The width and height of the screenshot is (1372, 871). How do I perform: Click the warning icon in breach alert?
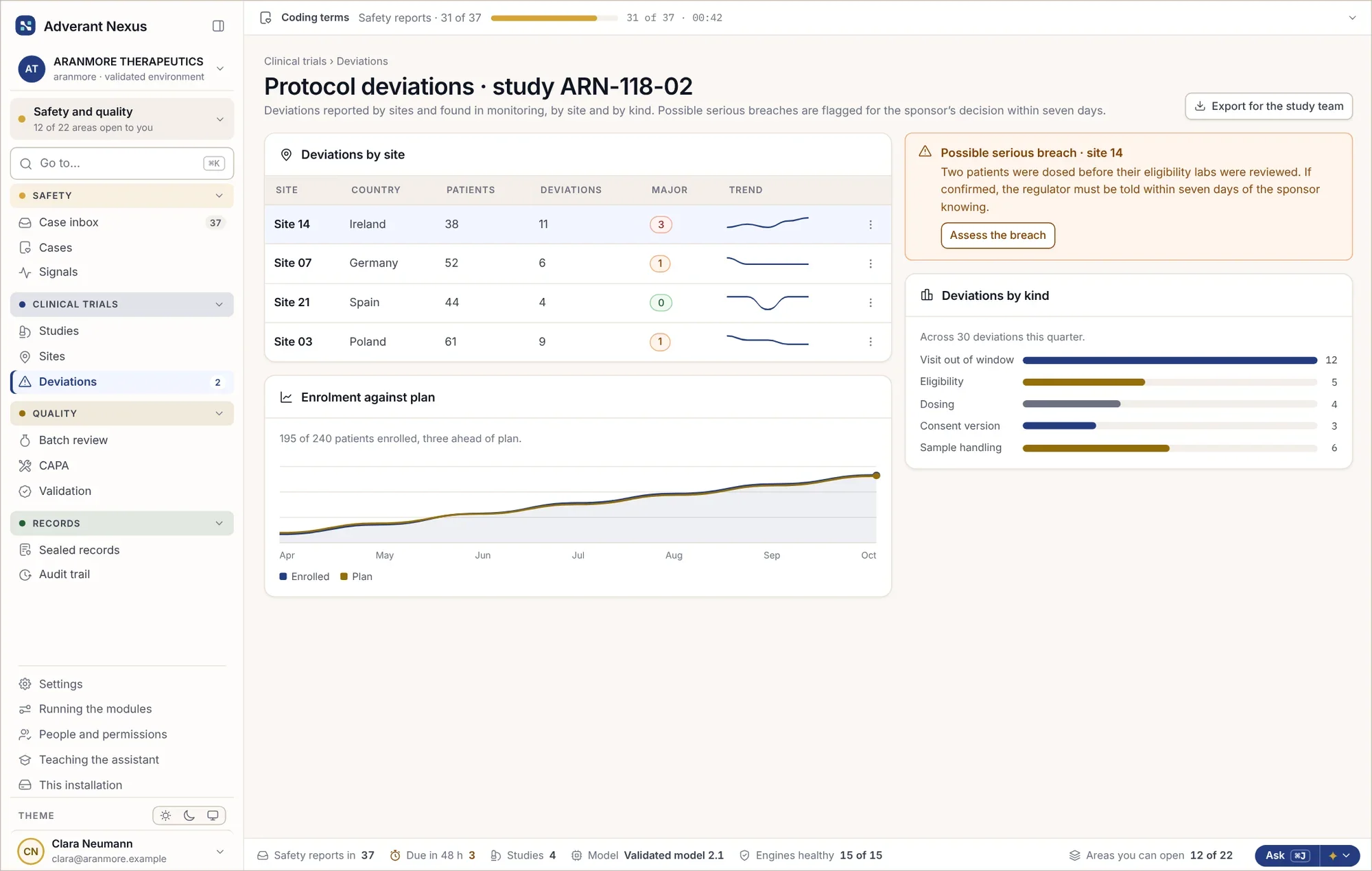[x=925, y=152]
